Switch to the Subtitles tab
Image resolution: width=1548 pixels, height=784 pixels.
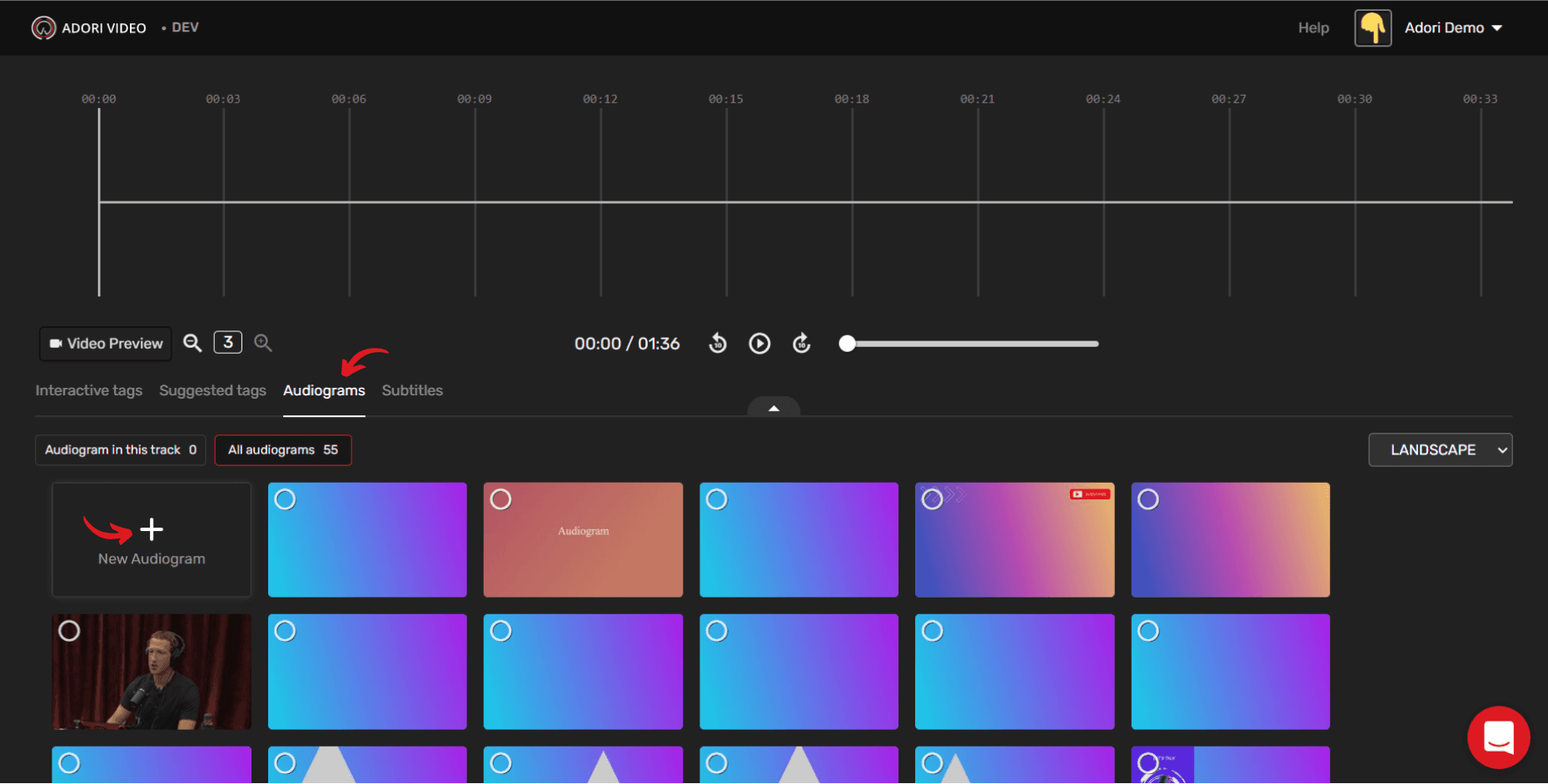click(411, 390)
